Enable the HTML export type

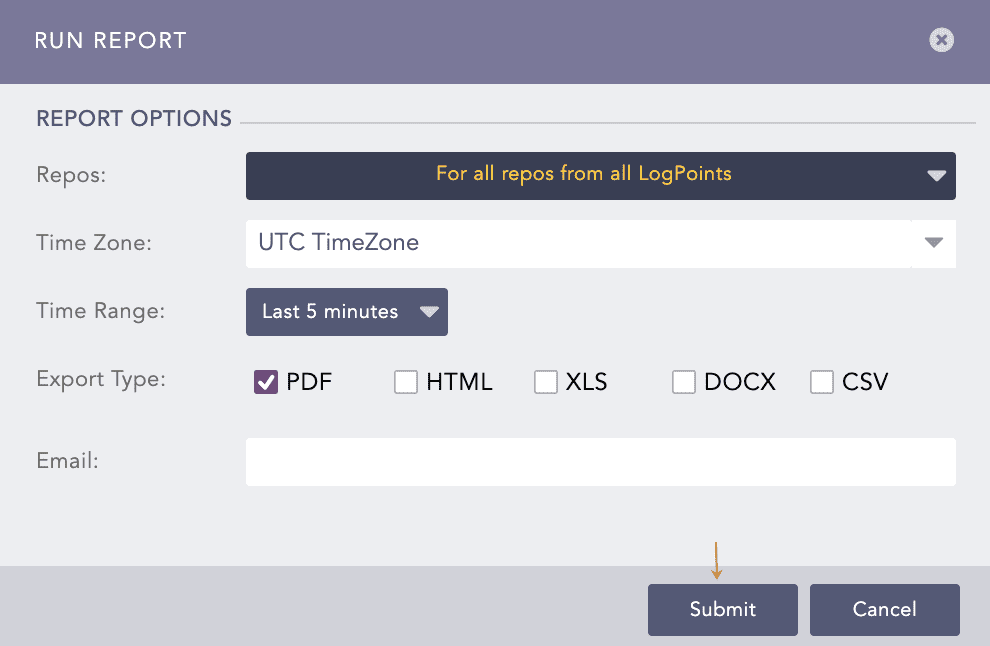tap(406, 381)
